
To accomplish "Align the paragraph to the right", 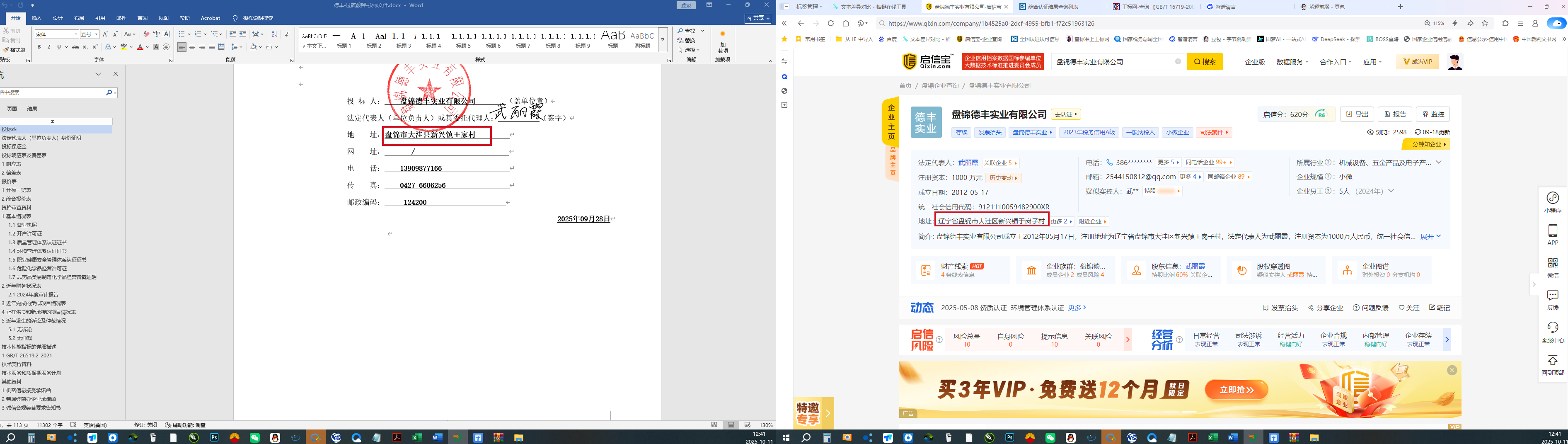I will (x=201, y=47).
